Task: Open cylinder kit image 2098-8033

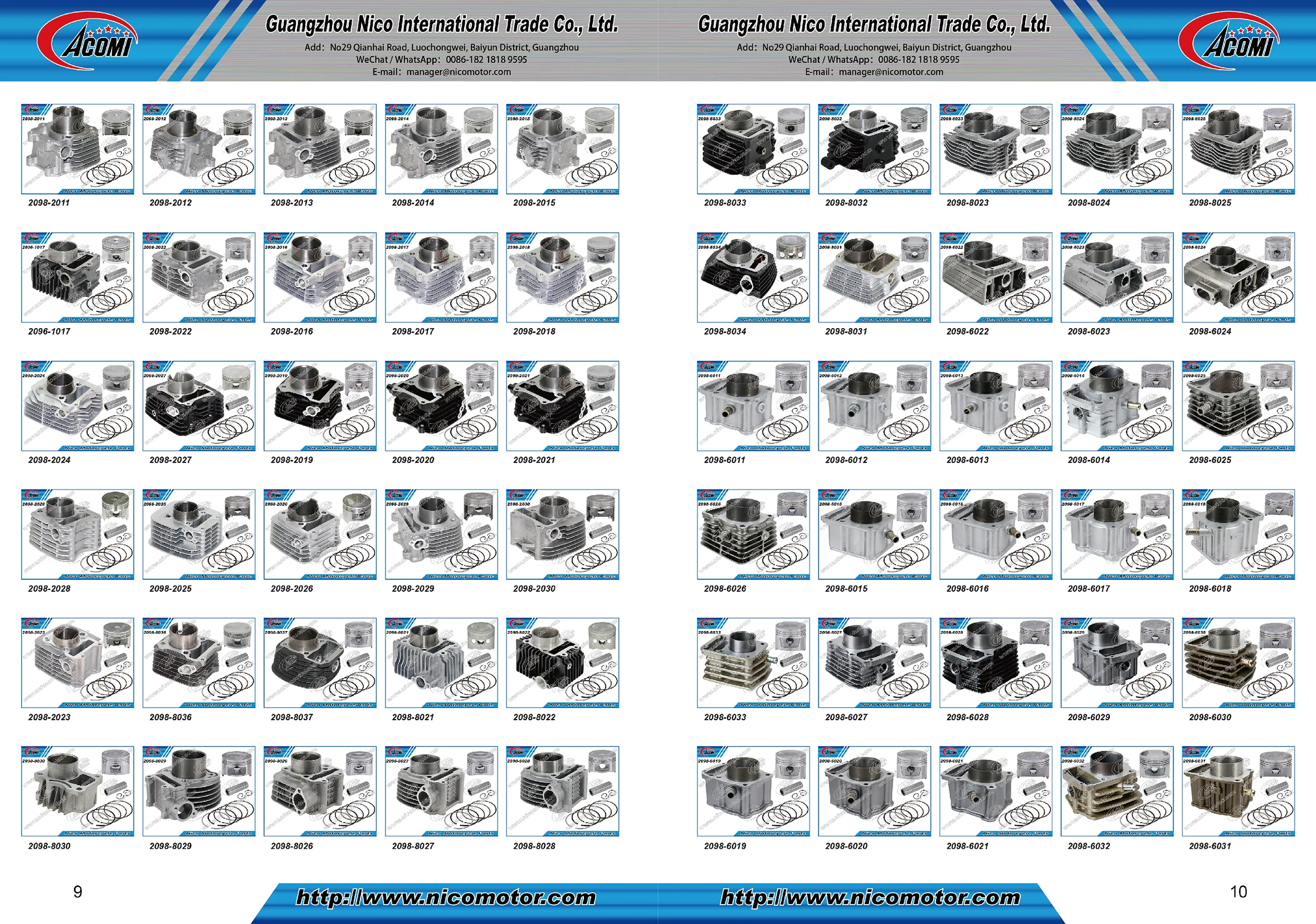Action: tap(753, 149)
